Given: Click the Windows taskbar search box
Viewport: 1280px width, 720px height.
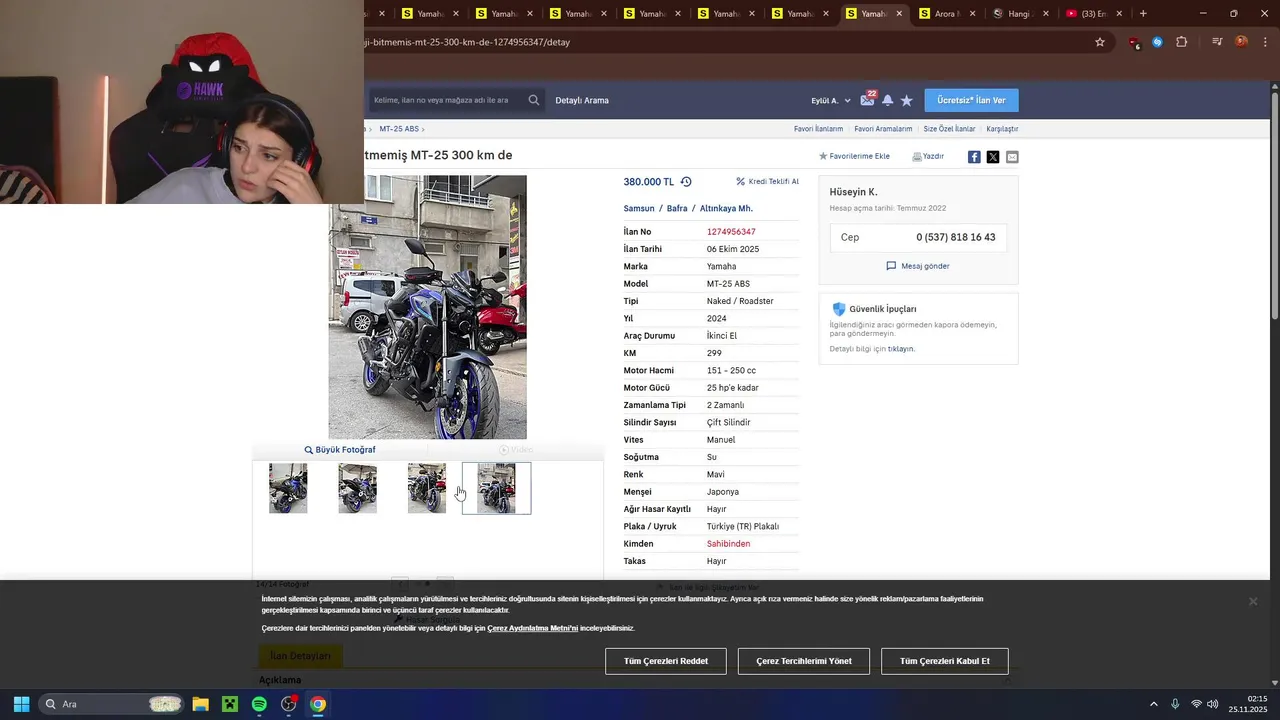Looking at the screenshot, I should 110,704.
